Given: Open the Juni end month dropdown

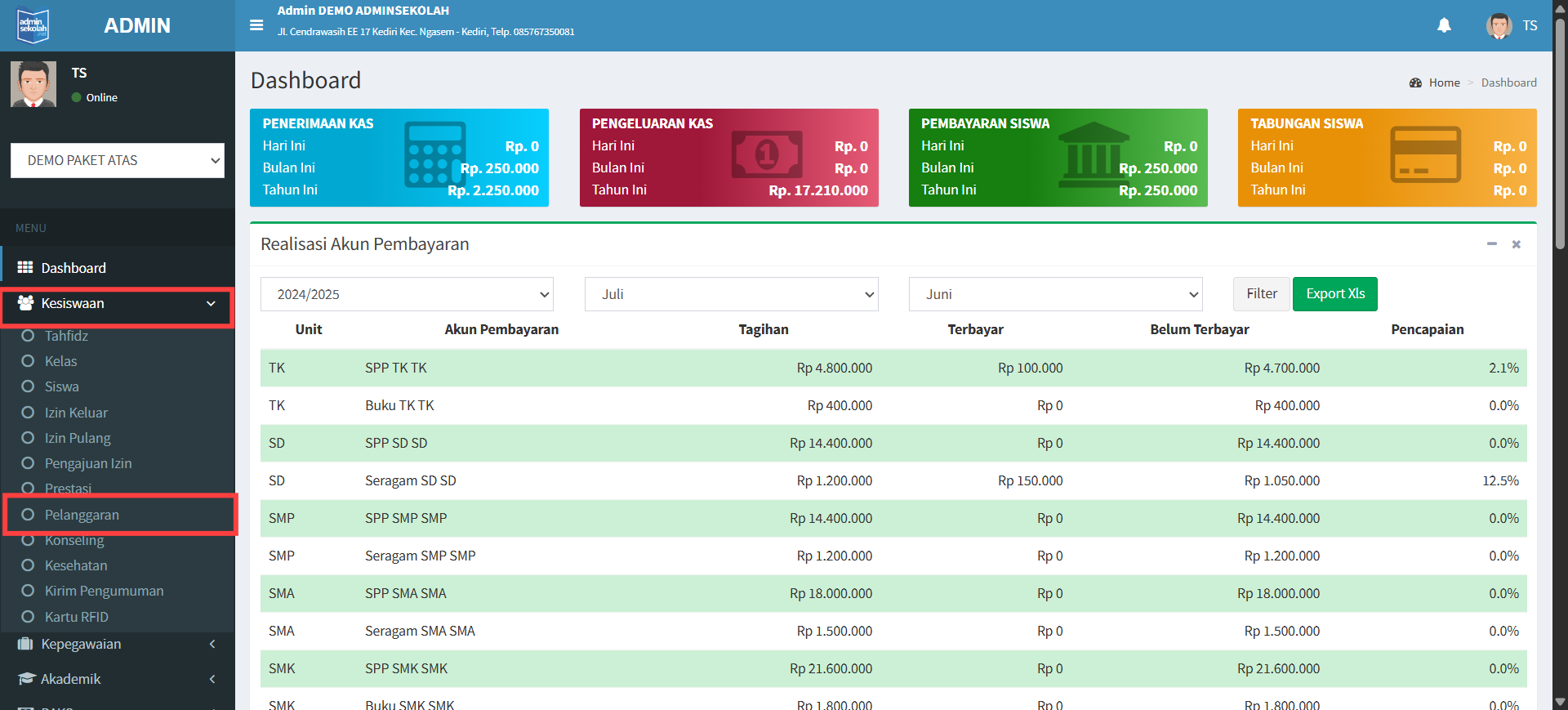Looking at the screenshot, I should click(1055, 294).
